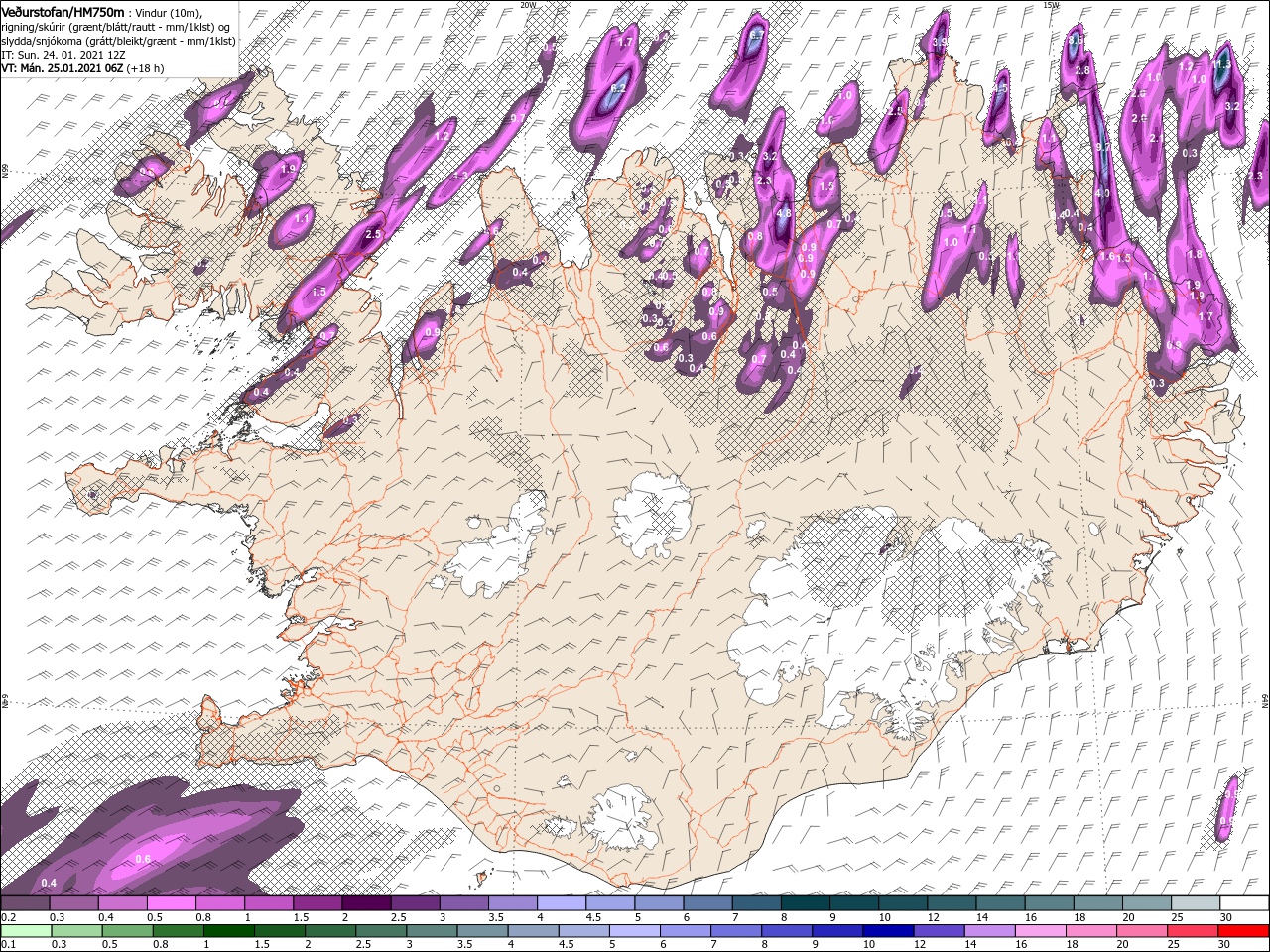Click the 'rigning/skúrir' legend description line
This screenshot has height=952, width=1270.
point(117,27)
